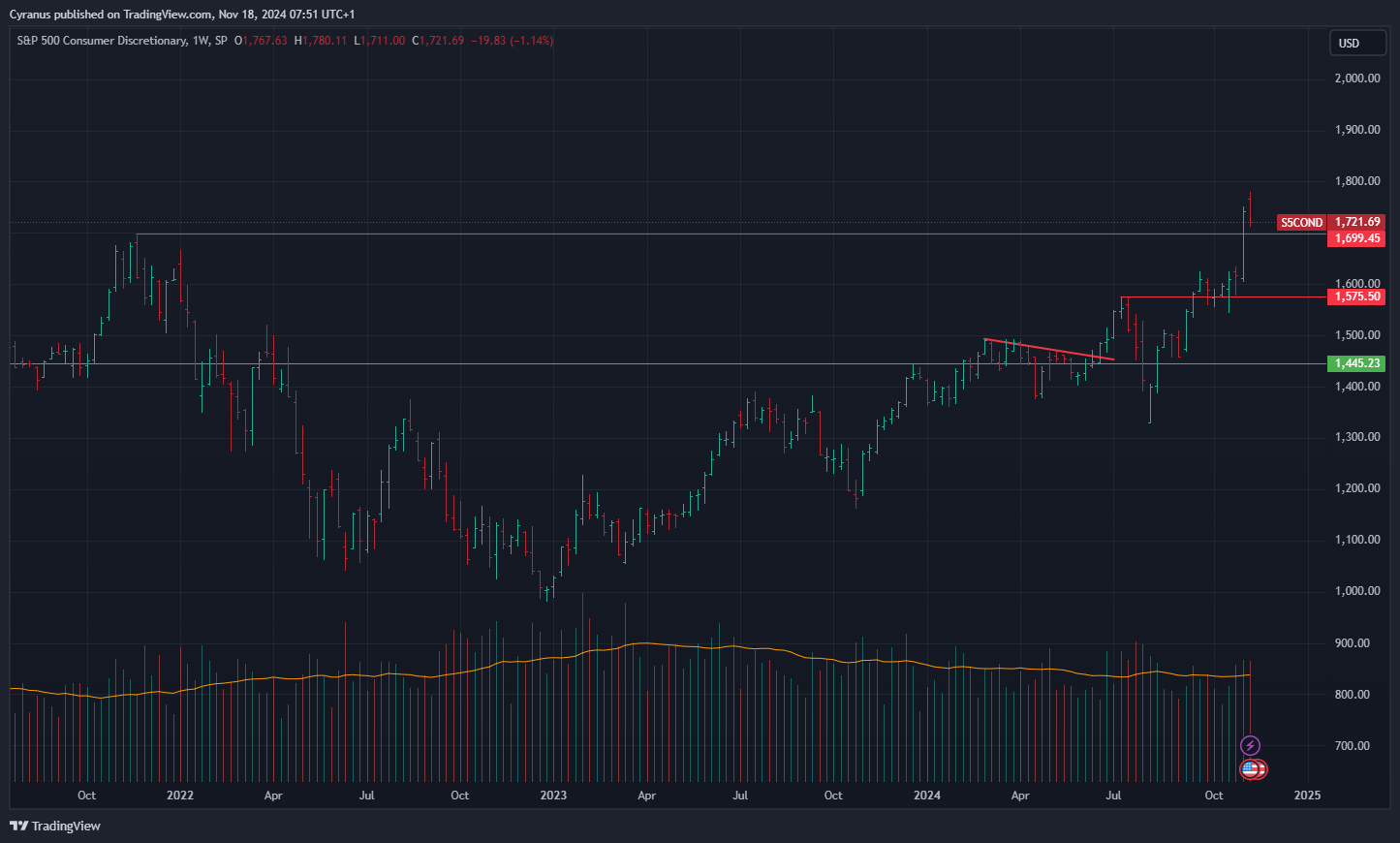1400x843 pixels.
Task: Click the front US flag economic event icon
Action: coord(1249,769)
